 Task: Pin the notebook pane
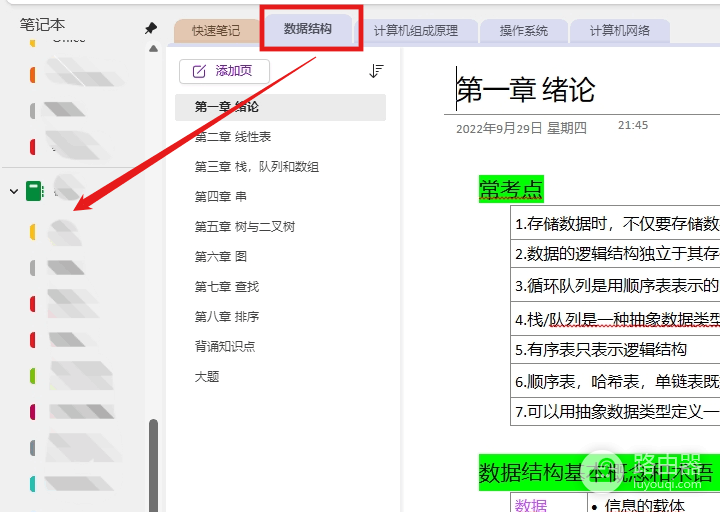click(x=151, y=28)
